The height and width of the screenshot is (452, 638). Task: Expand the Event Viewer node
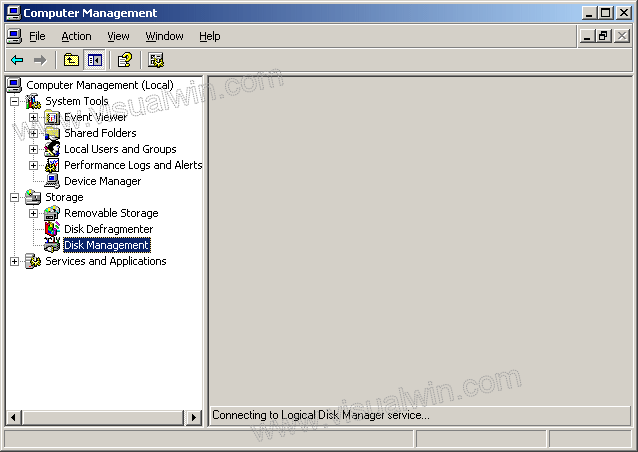[33, 117]
